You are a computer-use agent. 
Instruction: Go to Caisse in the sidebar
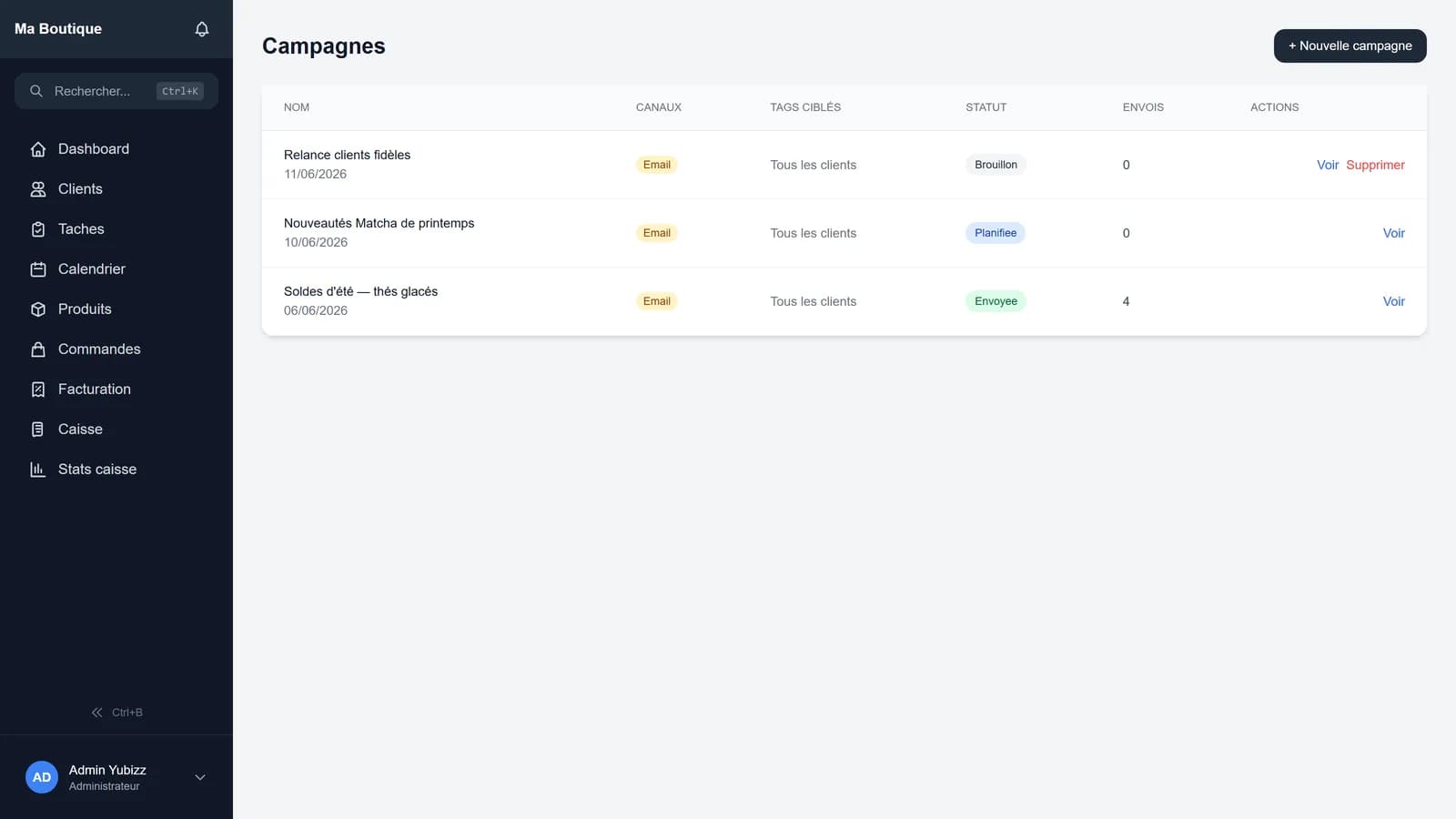(116, 430)
